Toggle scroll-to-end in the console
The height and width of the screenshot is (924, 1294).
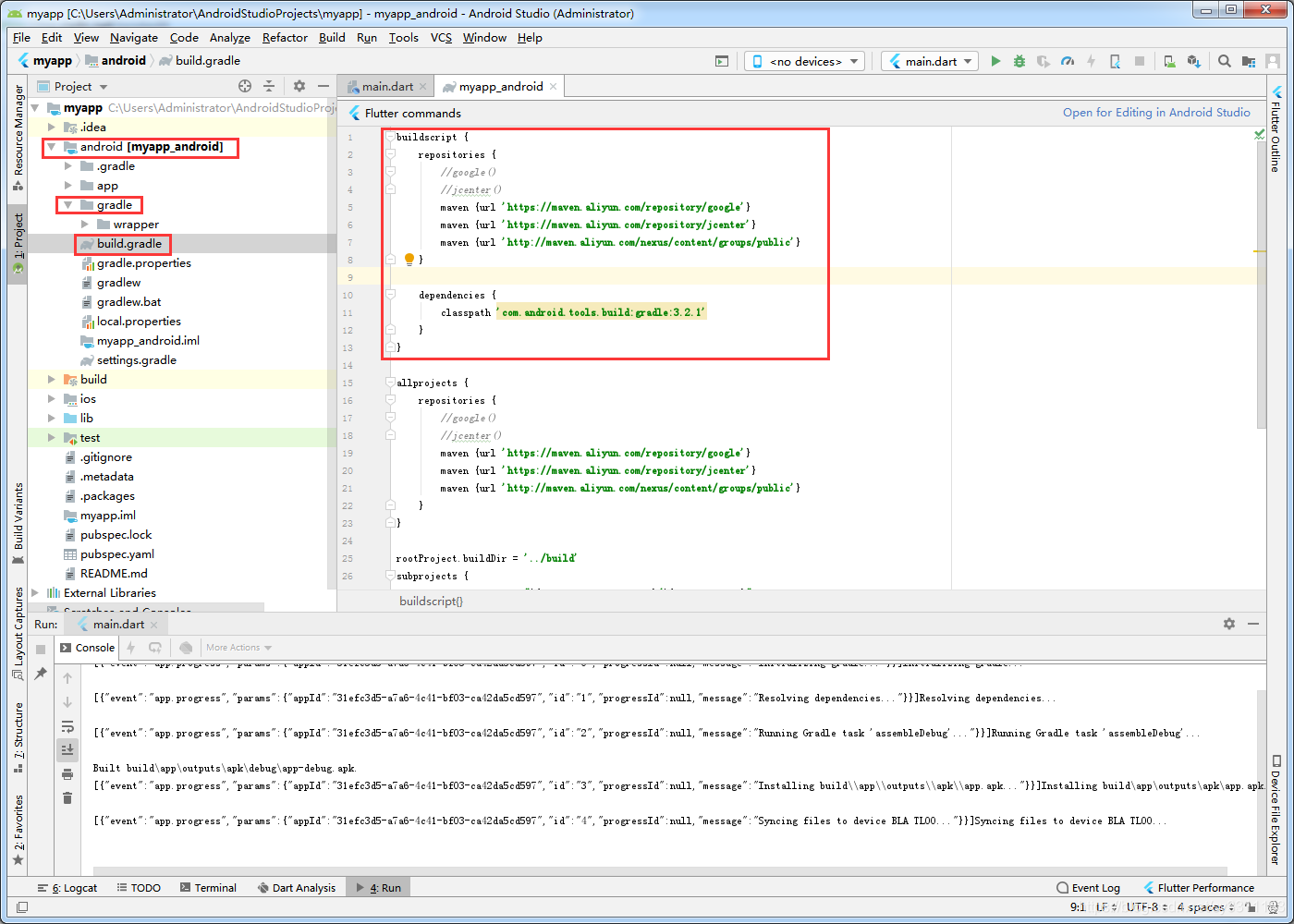pos(67,749)
